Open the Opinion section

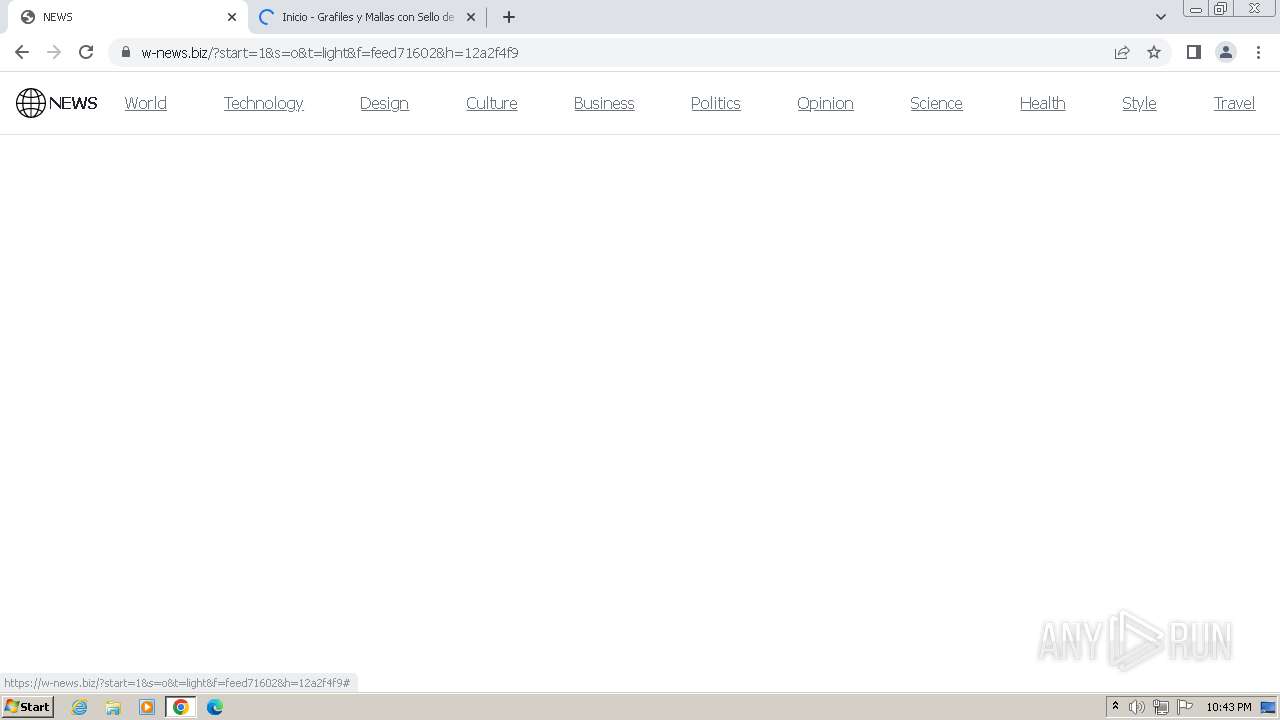(x=825, y=103)
